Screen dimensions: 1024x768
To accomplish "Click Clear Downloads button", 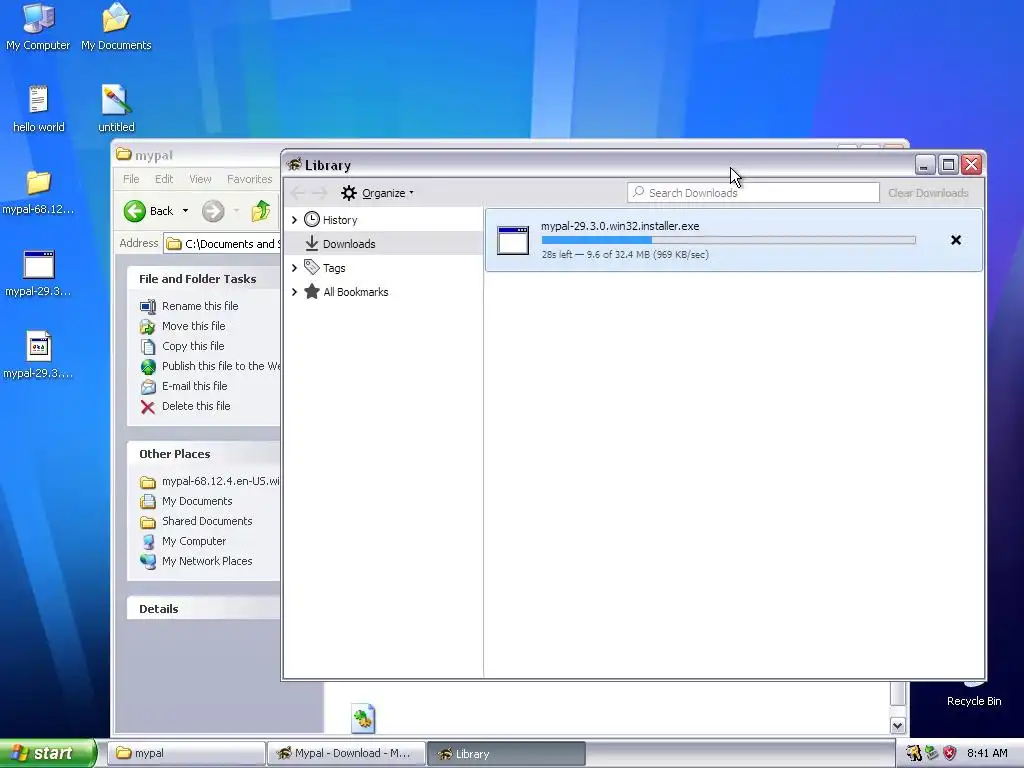I will [928, 193].
